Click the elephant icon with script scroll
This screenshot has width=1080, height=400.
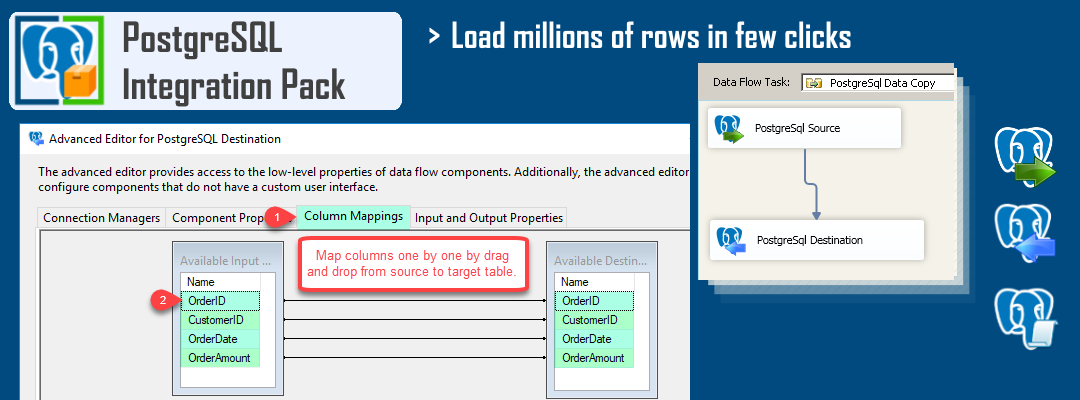coord(1022,318)
